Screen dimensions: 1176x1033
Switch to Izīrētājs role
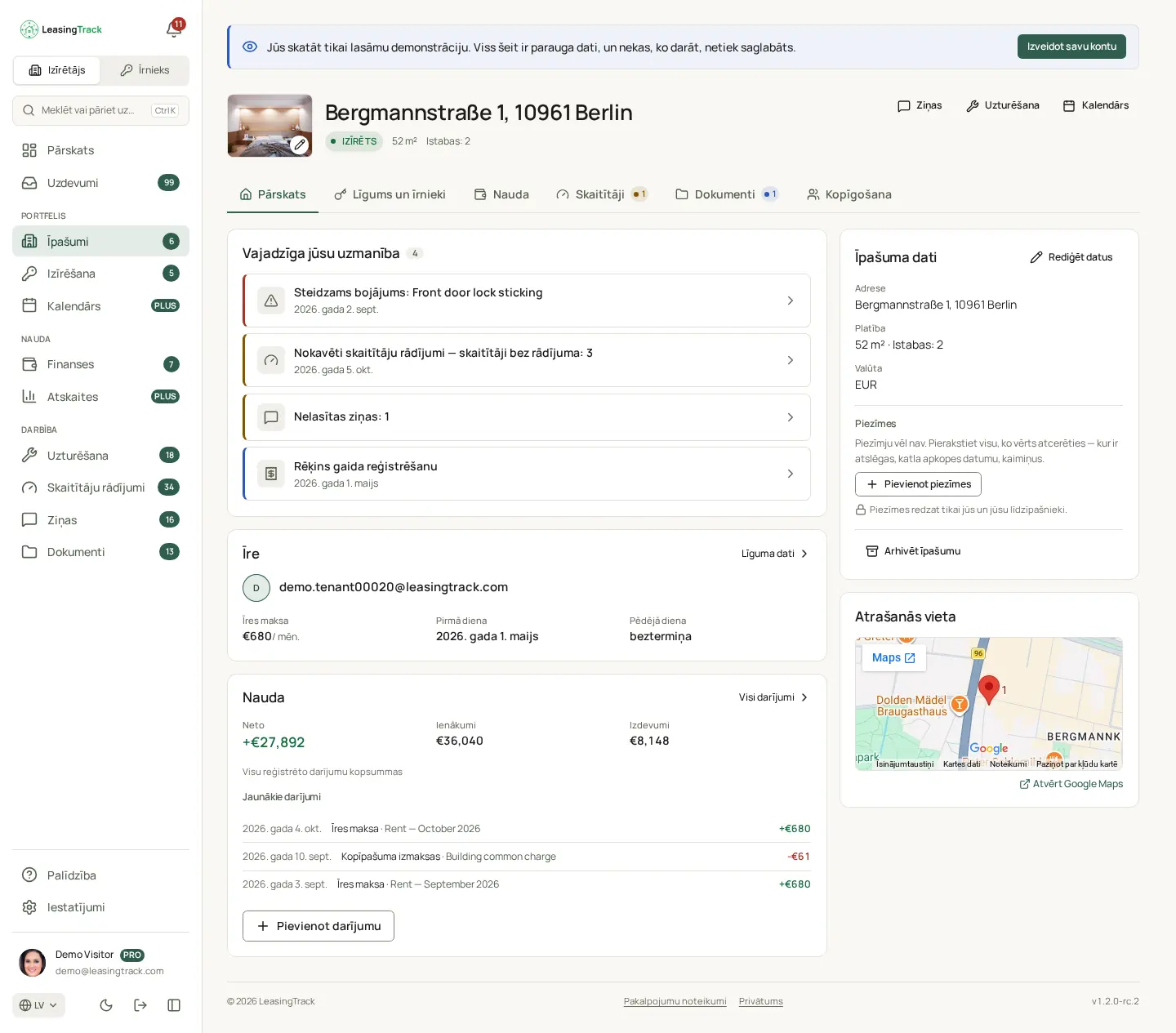pyautogui.click(x=57, y=70)
